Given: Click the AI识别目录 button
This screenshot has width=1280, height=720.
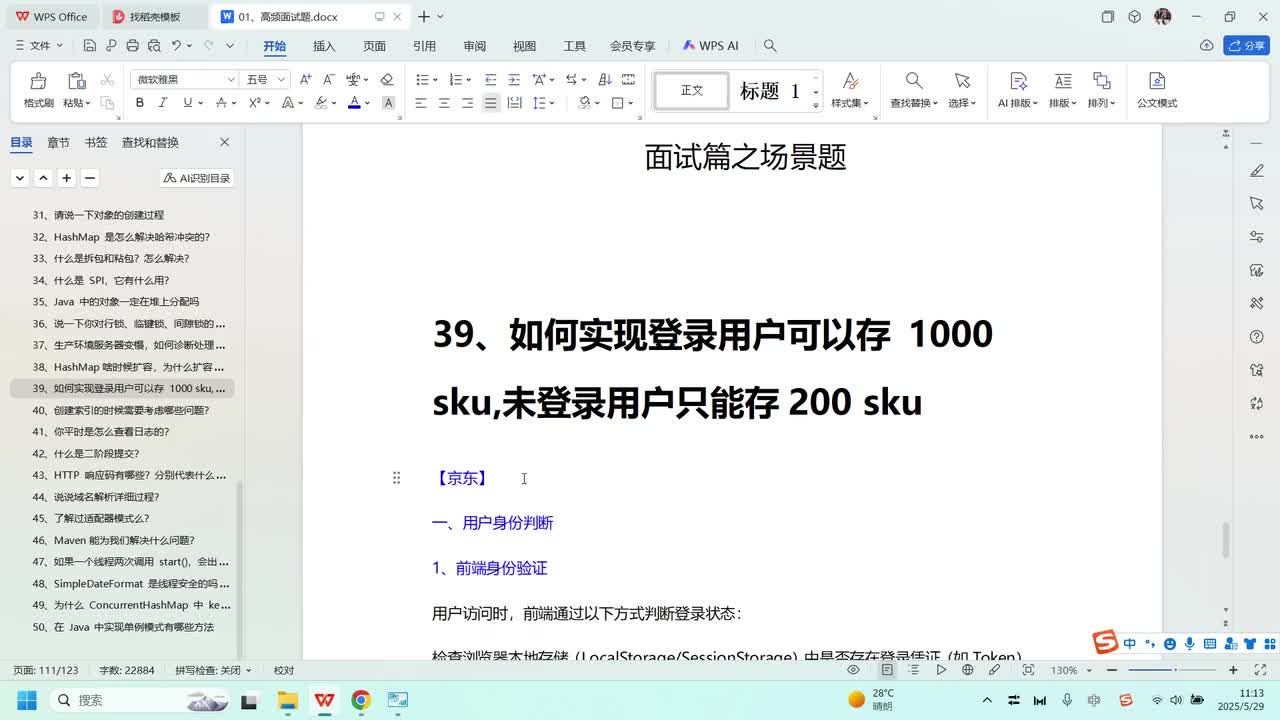Looking at the screenshot, I should [x=197, y=178].
